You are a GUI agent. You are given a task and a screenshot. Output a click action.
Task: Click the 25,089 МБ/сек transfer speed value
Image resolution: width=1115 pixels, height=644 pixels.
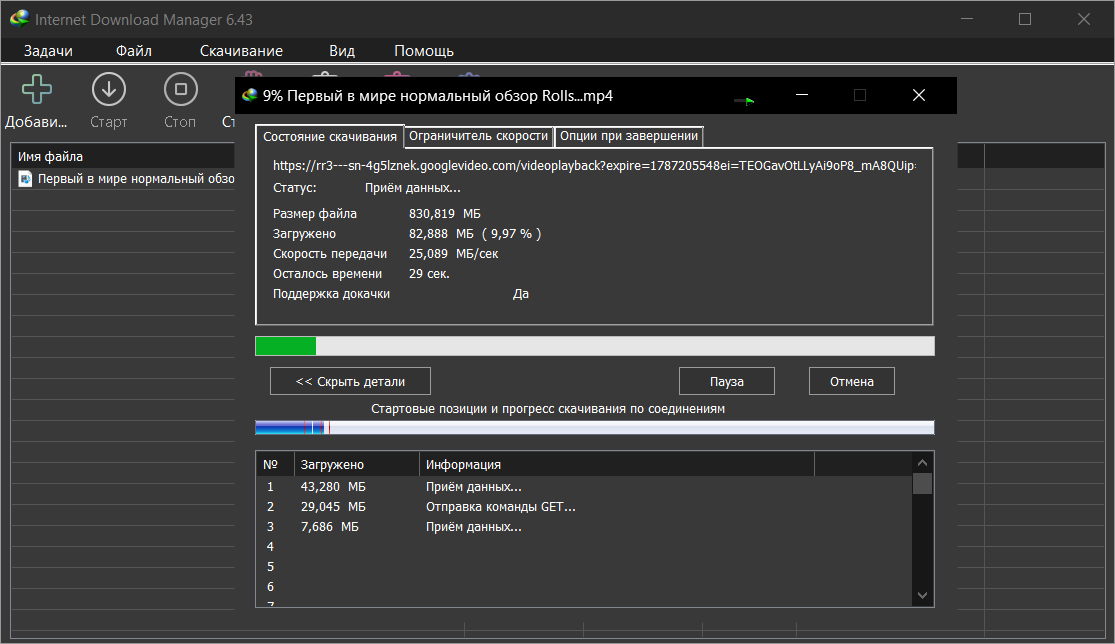coord(454,254)
